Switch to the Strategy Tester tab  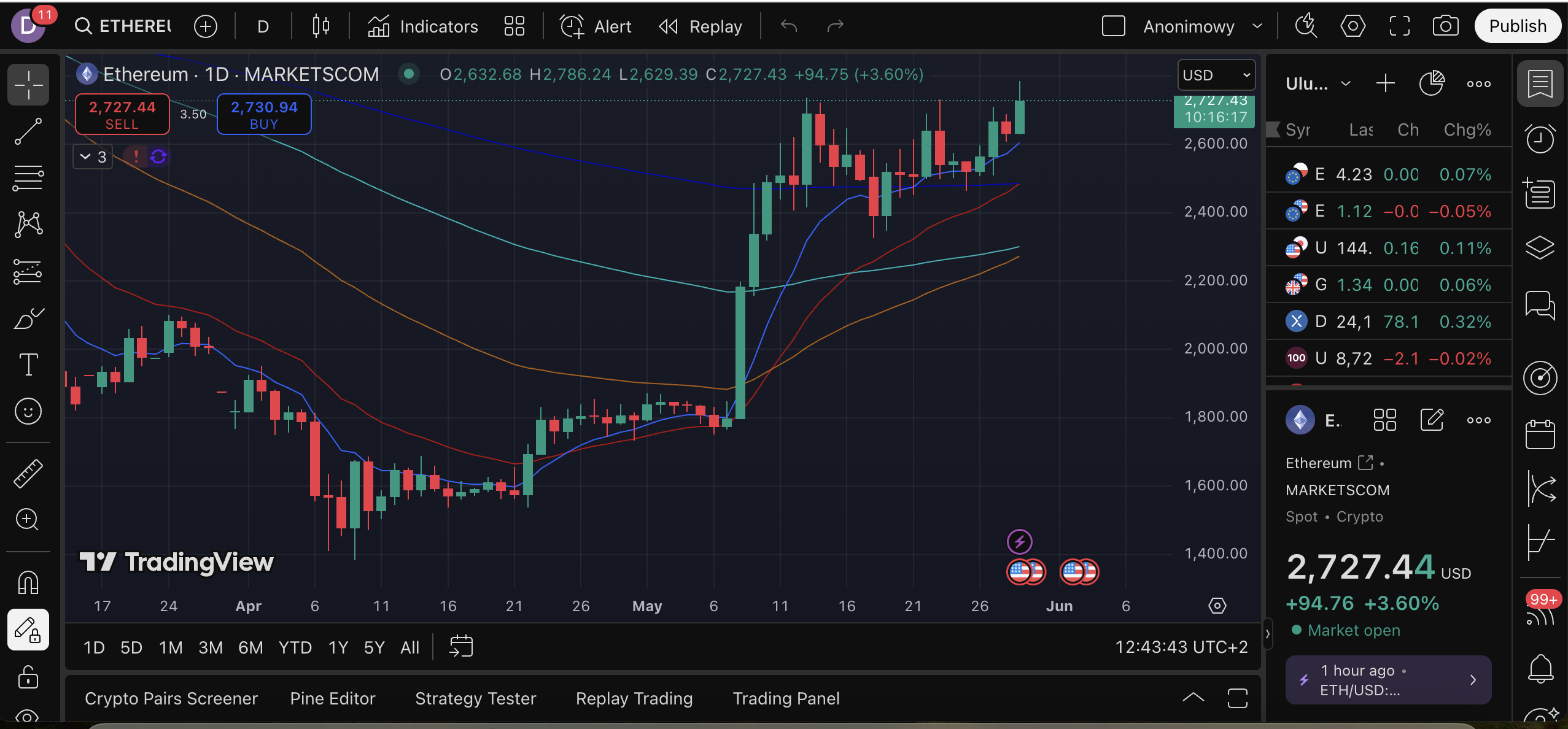coord(475,698)
